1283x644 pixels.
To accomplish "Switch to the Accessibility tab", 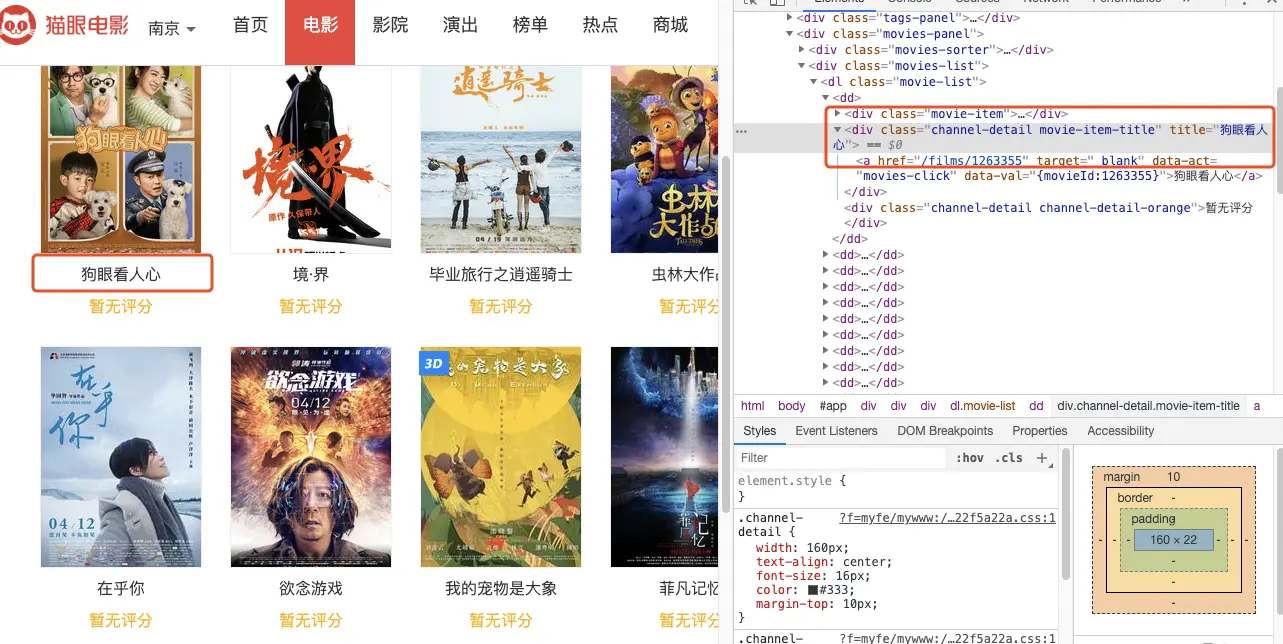I will tap(1120, 431).
